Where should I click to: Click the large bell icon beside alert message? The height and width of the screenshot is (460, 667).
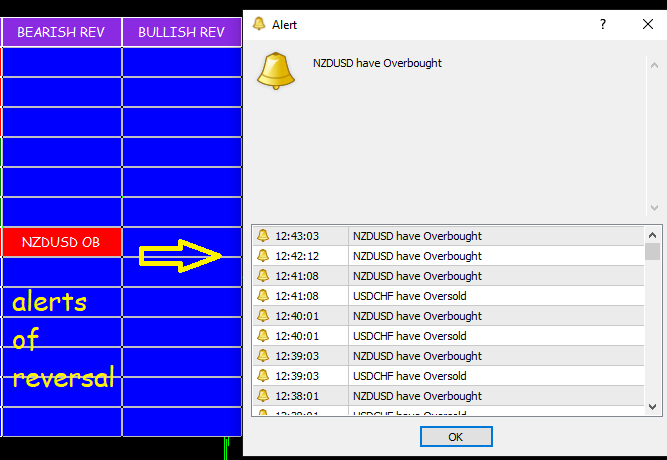coord(276,71)
